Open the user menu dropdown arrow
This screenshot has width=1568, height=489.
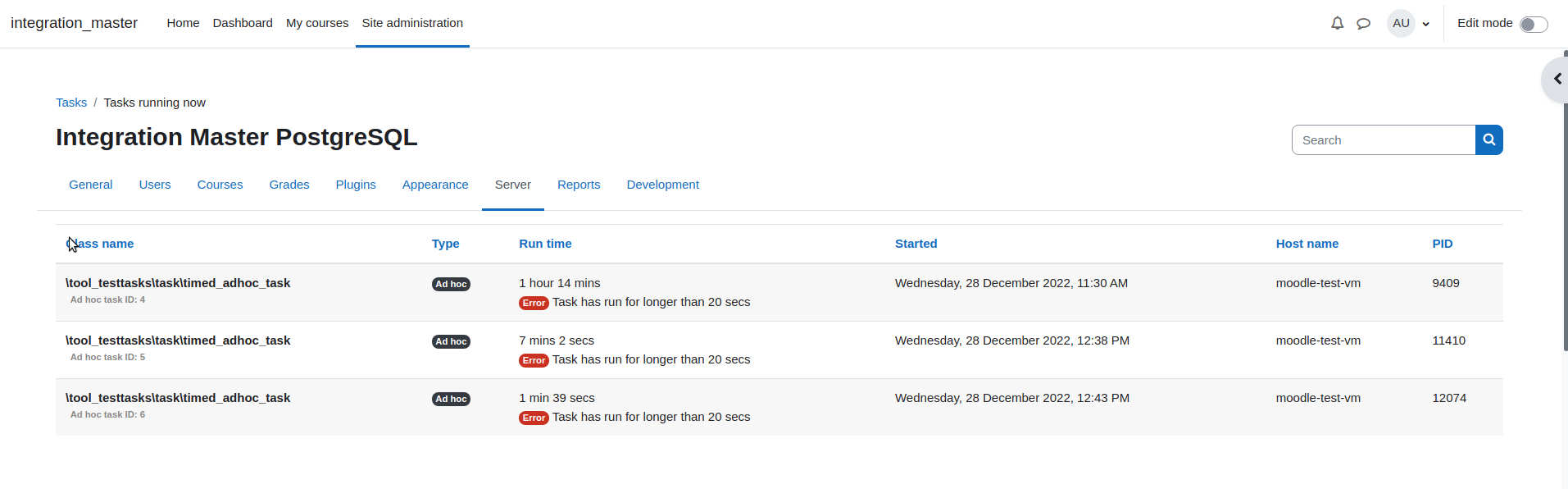click(1425, 24)
